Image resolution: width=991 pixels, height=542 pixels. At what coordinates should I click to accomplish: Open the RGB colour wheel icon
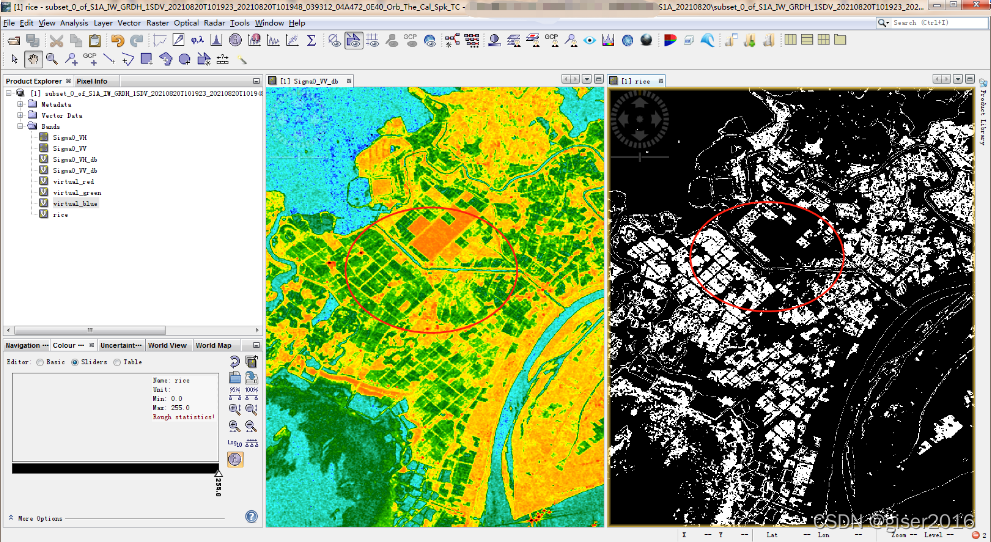coord(670,40)
